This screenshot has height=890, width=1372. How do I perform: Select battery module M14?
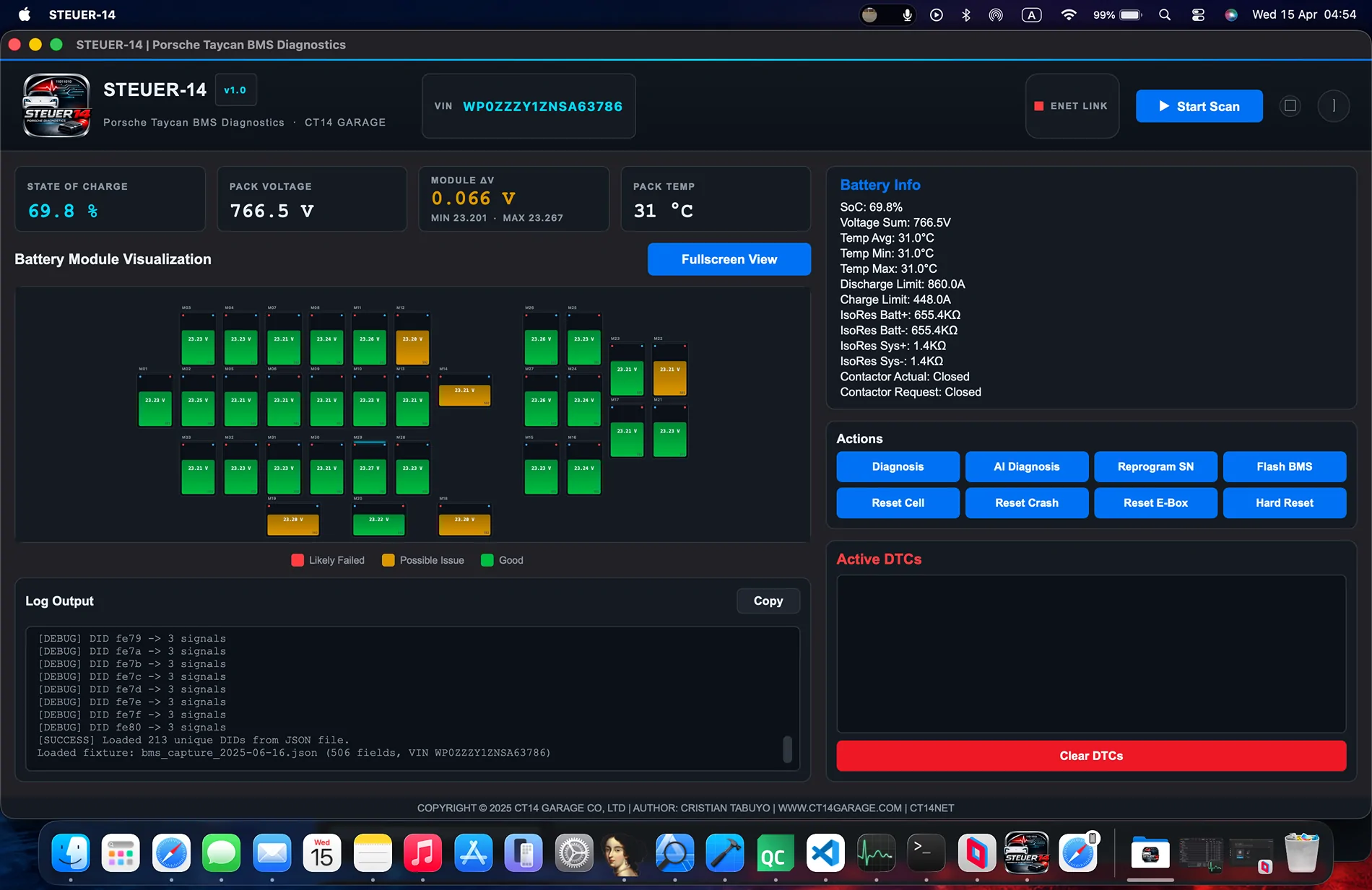[x=465, y=390]
